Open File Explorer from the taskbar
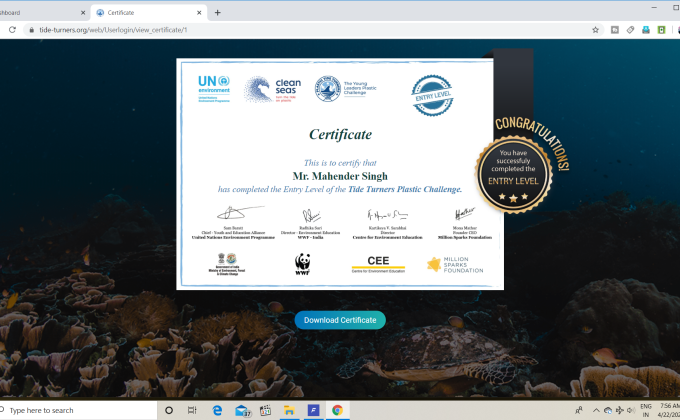 coord(289,410)
